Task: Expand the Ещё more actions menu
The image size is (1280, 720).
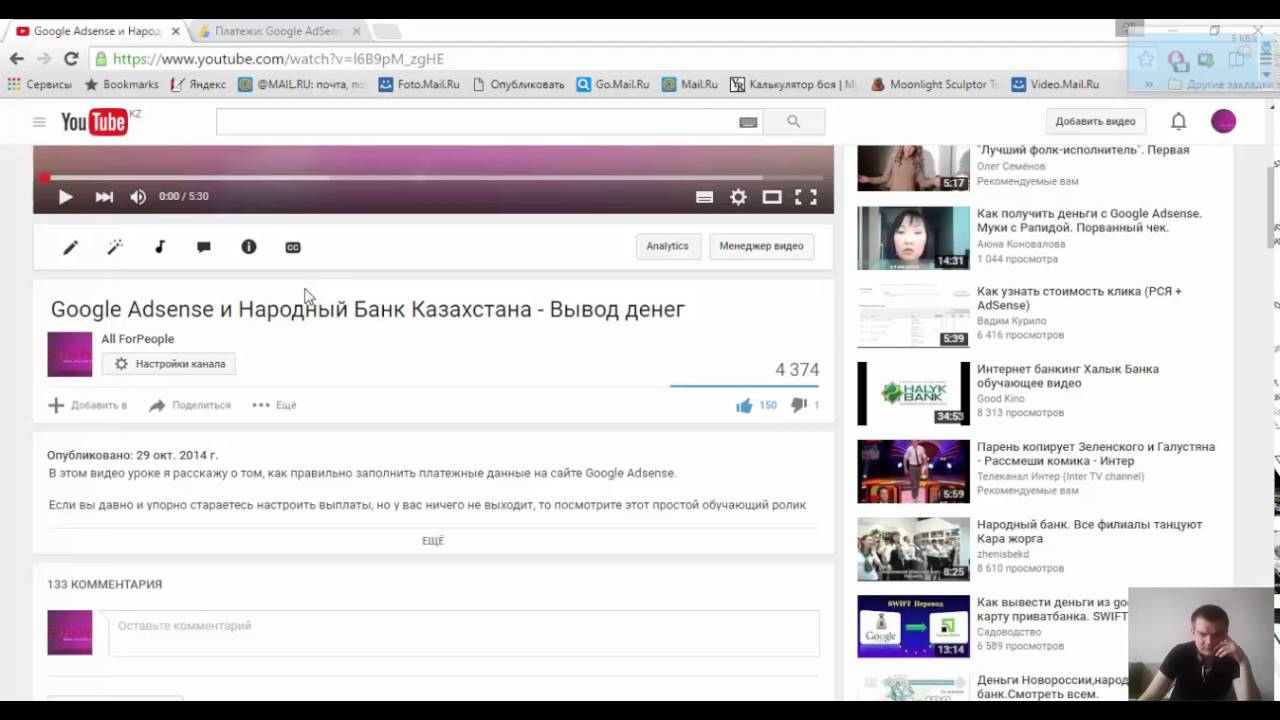Action: tap(274, 405)
